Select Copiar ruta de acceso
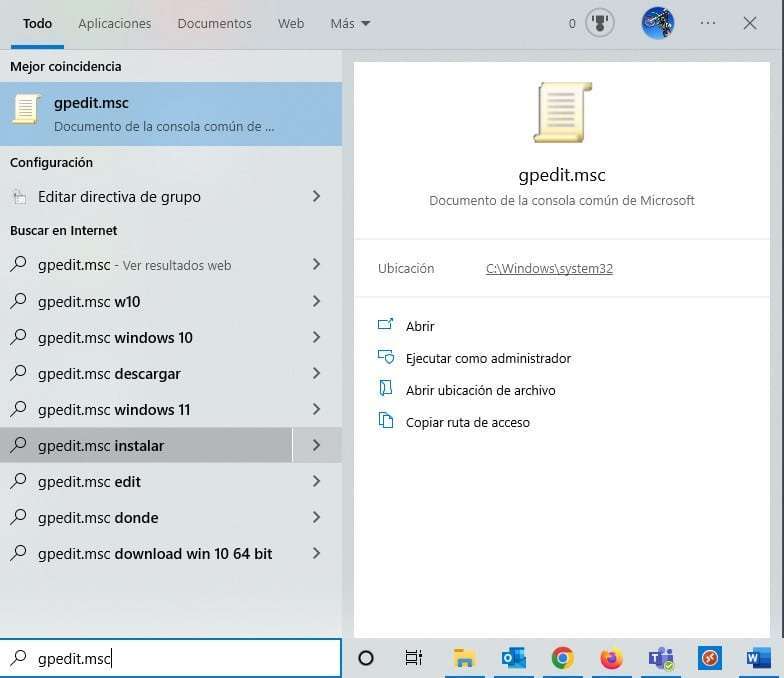The height and width of the screenshot is (678, 784). click(468, 422)
